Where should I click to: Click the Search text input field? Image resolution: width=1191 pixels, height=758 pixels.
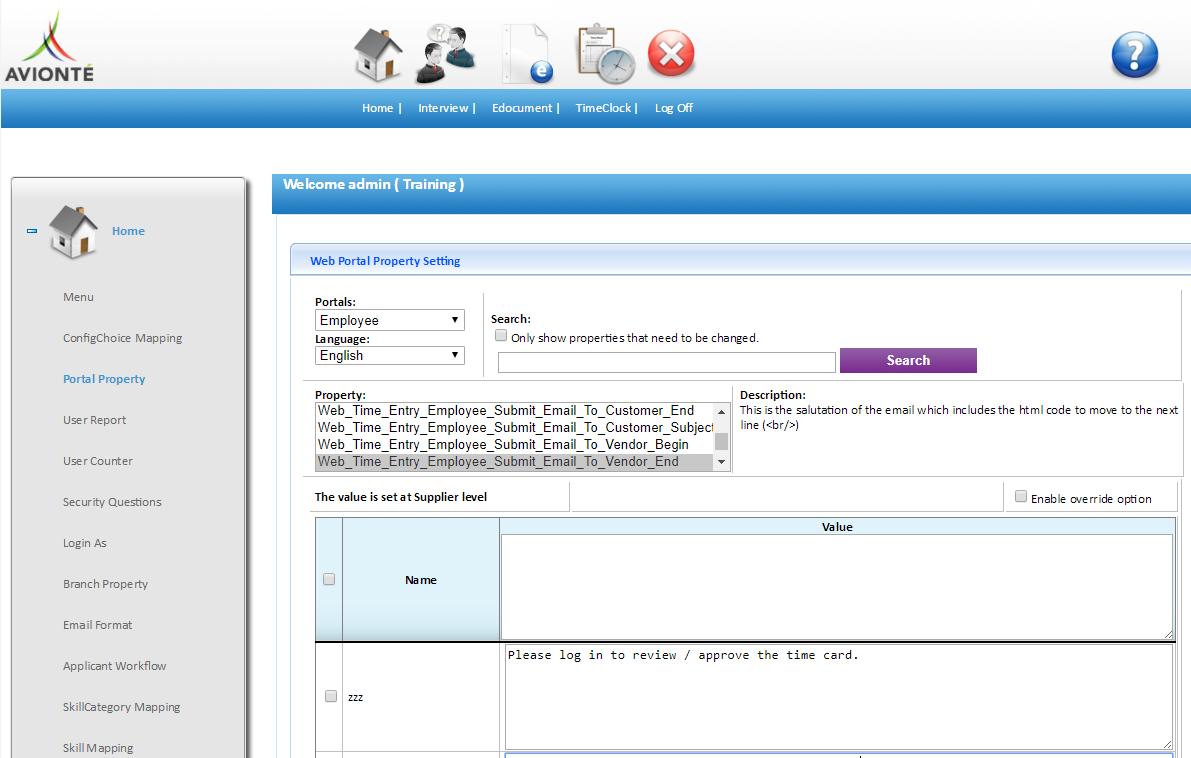[666, 362]
